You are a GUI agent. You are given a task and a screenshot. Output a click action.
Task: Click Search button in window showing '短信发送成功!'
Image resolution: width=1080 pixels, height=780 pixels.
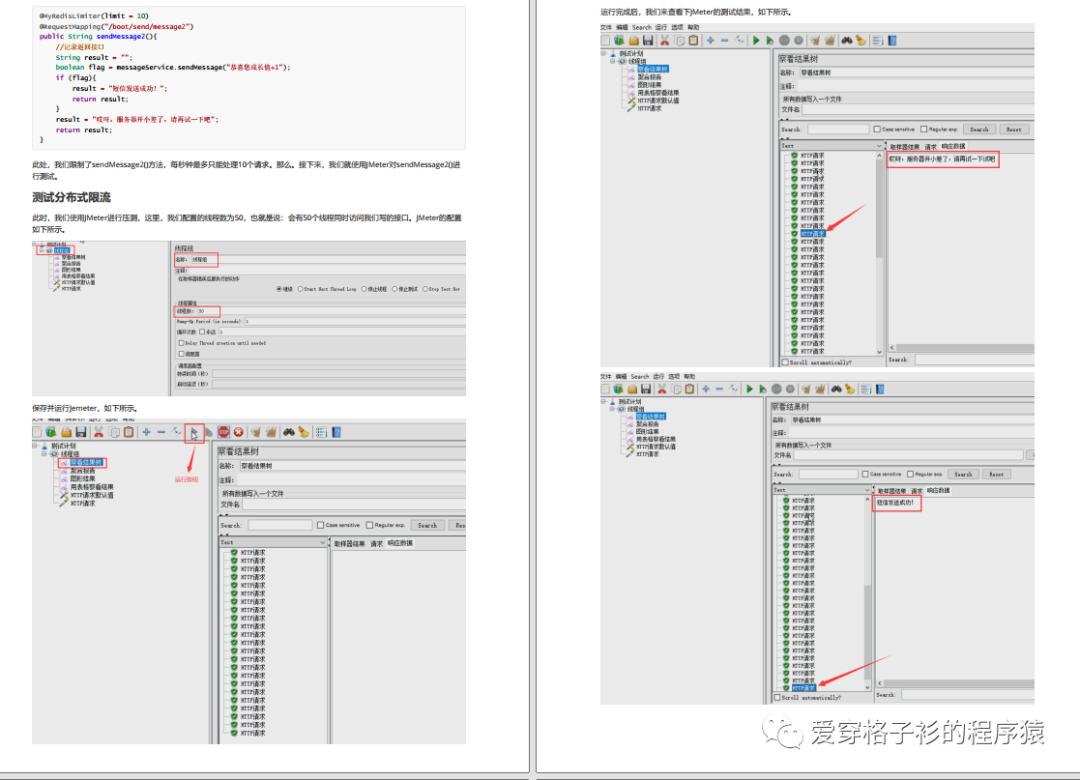(963, 474)
